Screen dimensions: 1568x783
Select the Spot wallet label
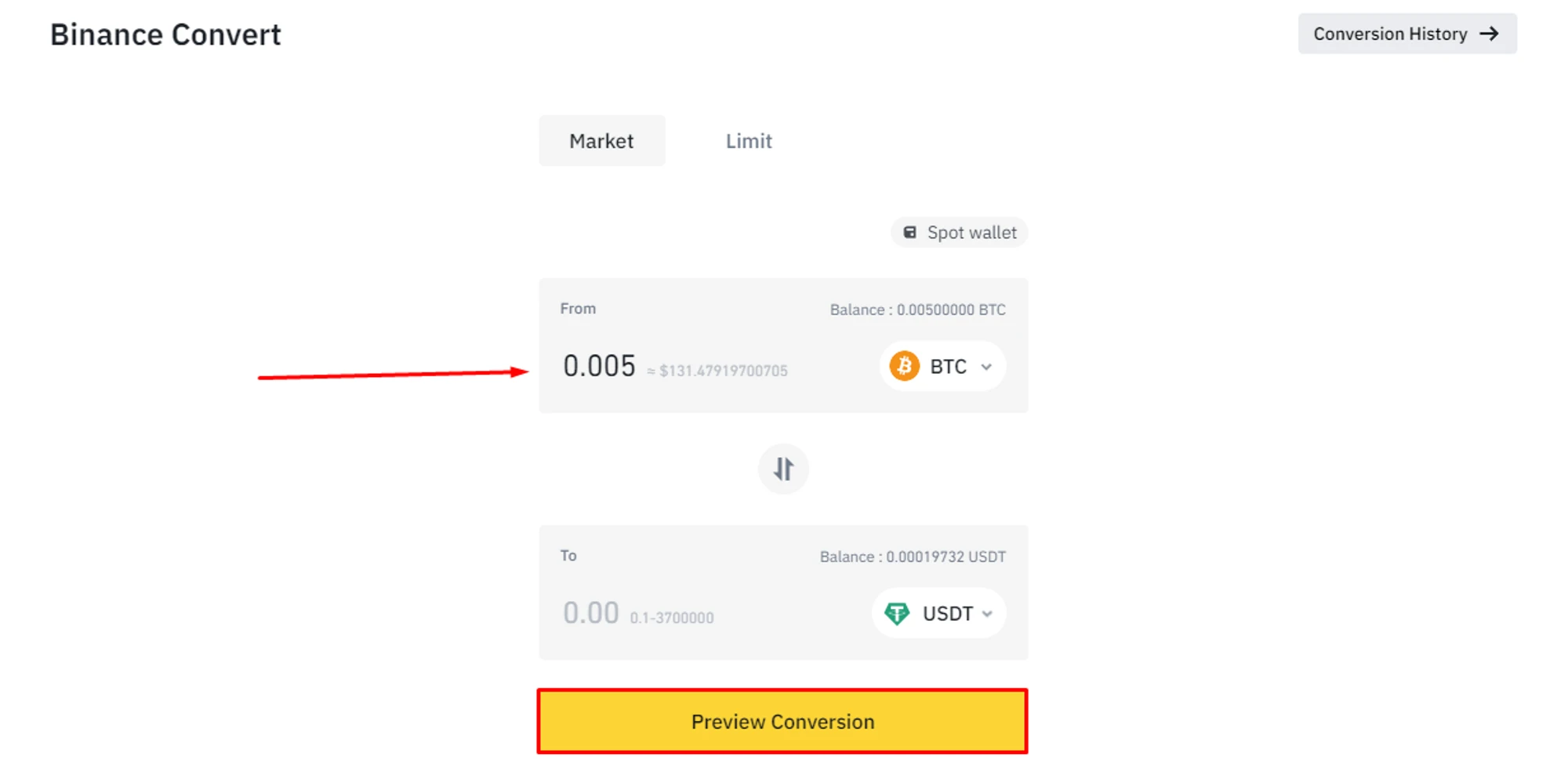971,233
